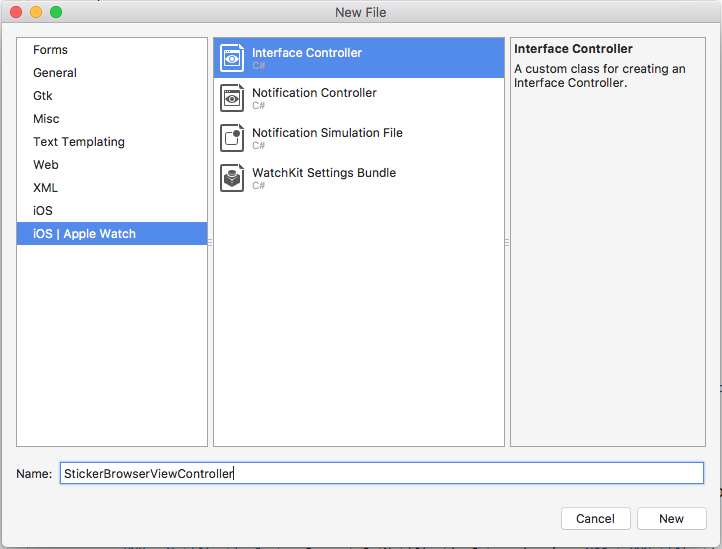Click the Name text field
The height and width of the screenshot is (549, 722).
(381, 473)
